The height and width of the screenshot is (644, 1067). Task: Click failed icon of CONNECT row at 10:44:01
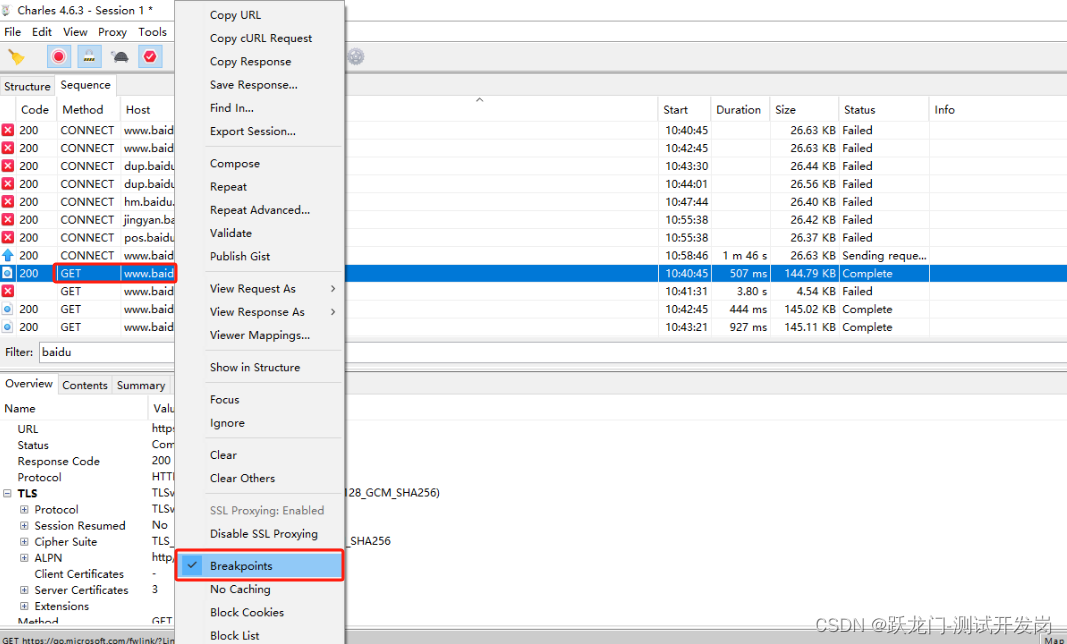click(x=7, y=184)
